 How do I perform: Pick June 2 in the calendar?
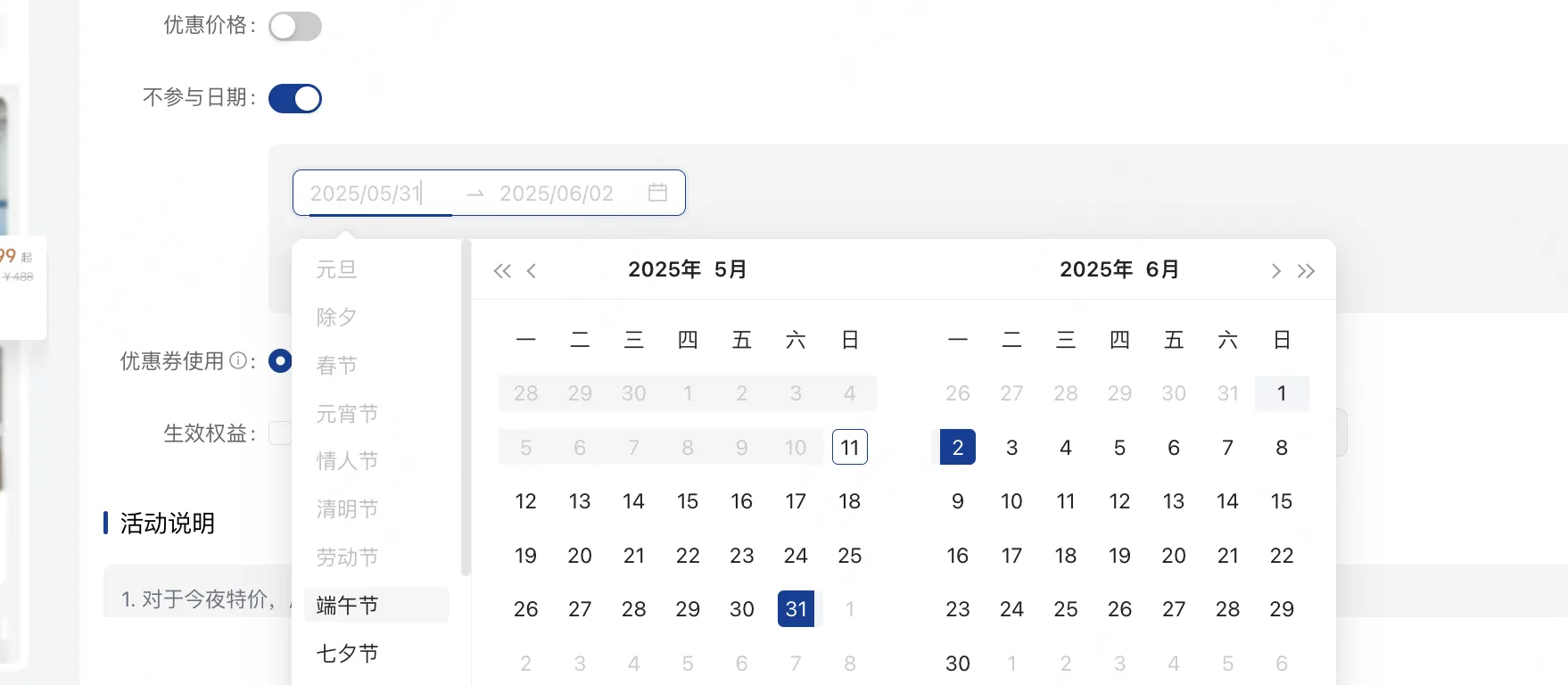click(958, 447)
